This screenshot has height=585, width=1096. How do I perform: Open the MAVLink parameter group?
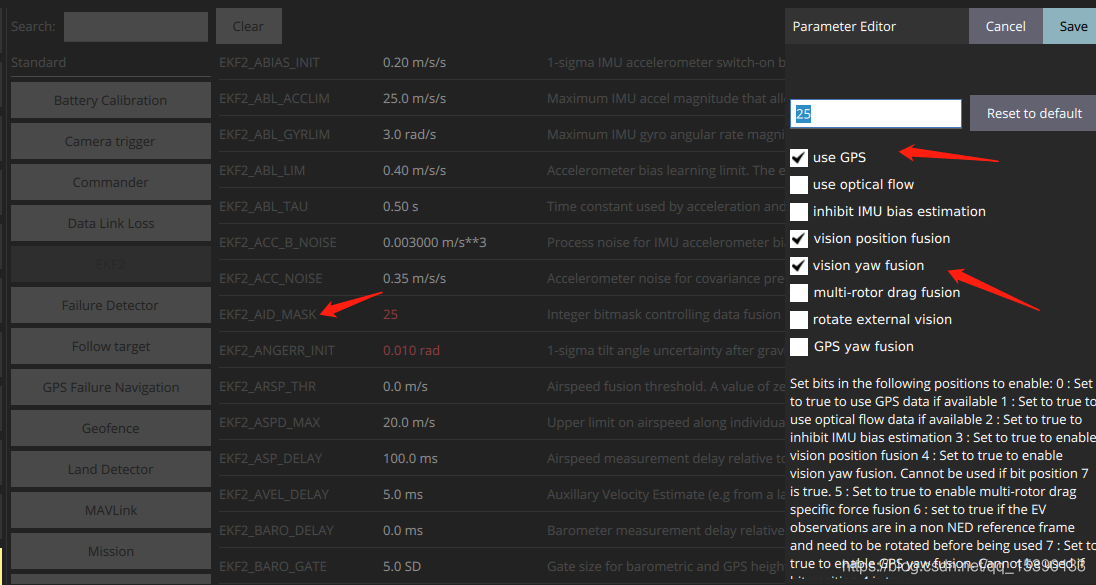pos(110,510)
